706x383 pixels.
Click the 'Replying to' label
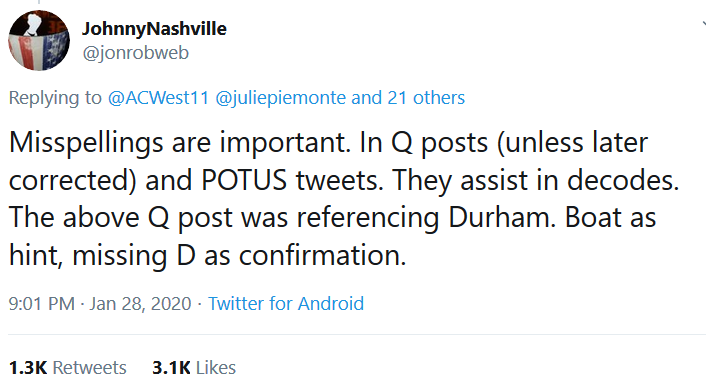[x=55, y=98]
